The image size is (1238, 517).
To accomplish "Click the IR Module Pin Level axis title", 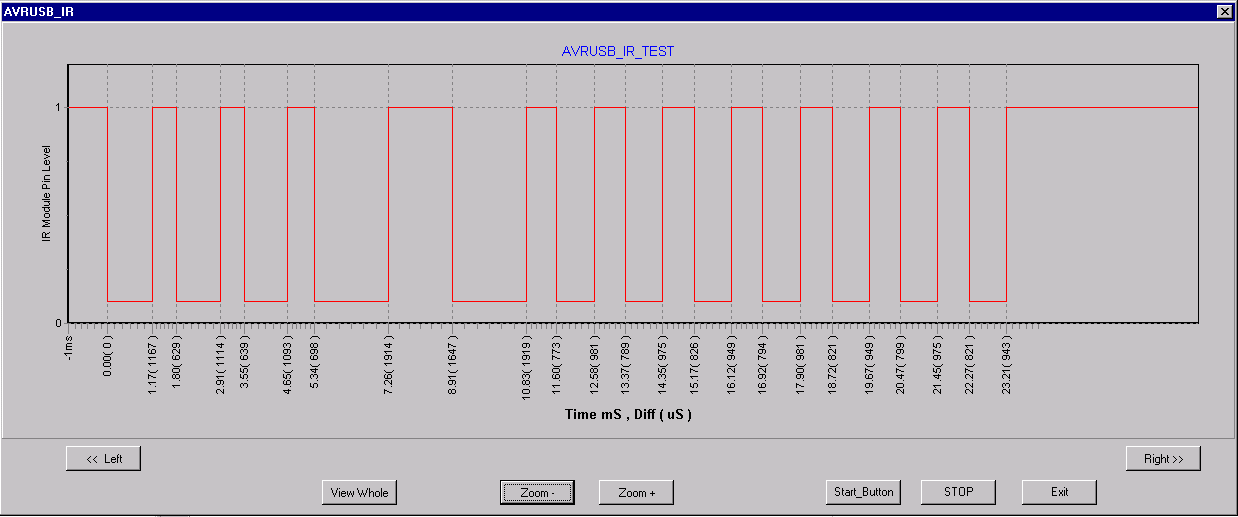I will (x=46, y=195).
